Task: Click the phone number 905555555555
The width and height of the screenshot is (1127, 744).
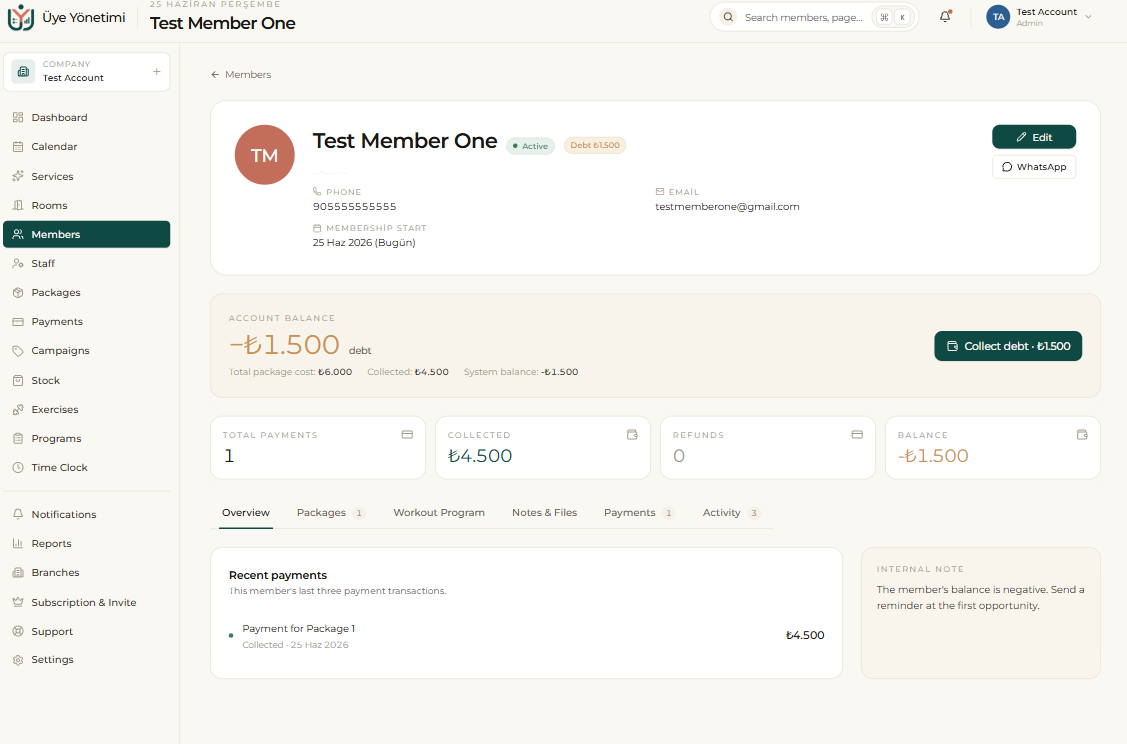Action: click(354, 206)
